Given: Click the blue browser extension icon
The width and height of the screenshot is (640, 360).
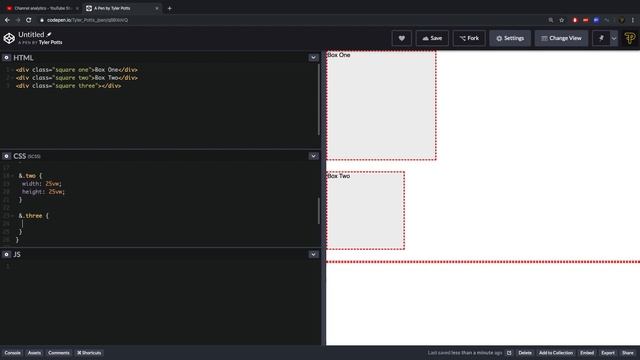Looking at the screenshot, I should (596, 20).
